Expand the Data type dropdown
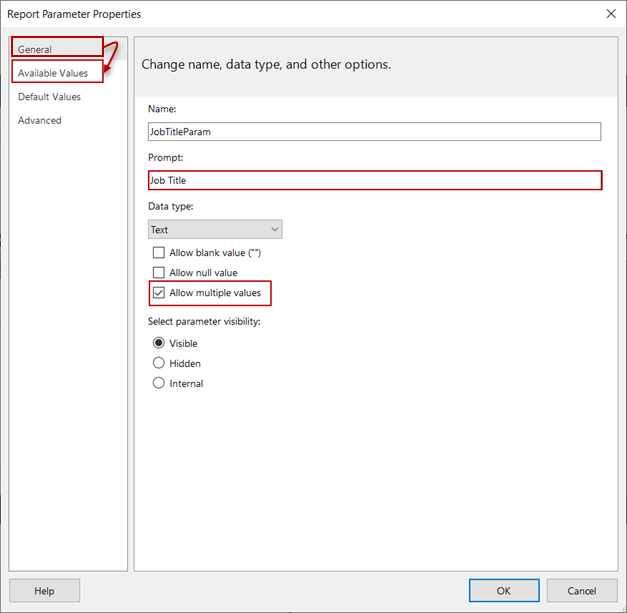This screenshot has width=627, height=613. pyautogui.click(x=215, y=229)
